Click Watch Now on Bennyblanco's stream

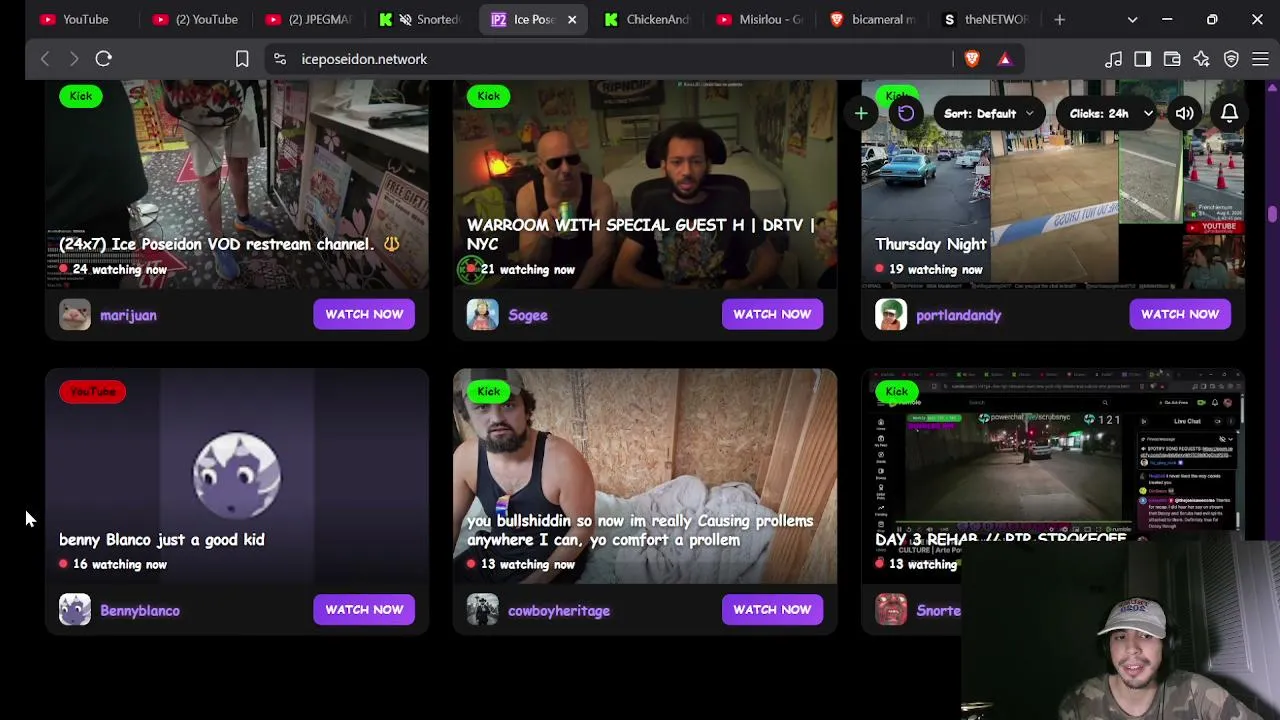(364, 609)
